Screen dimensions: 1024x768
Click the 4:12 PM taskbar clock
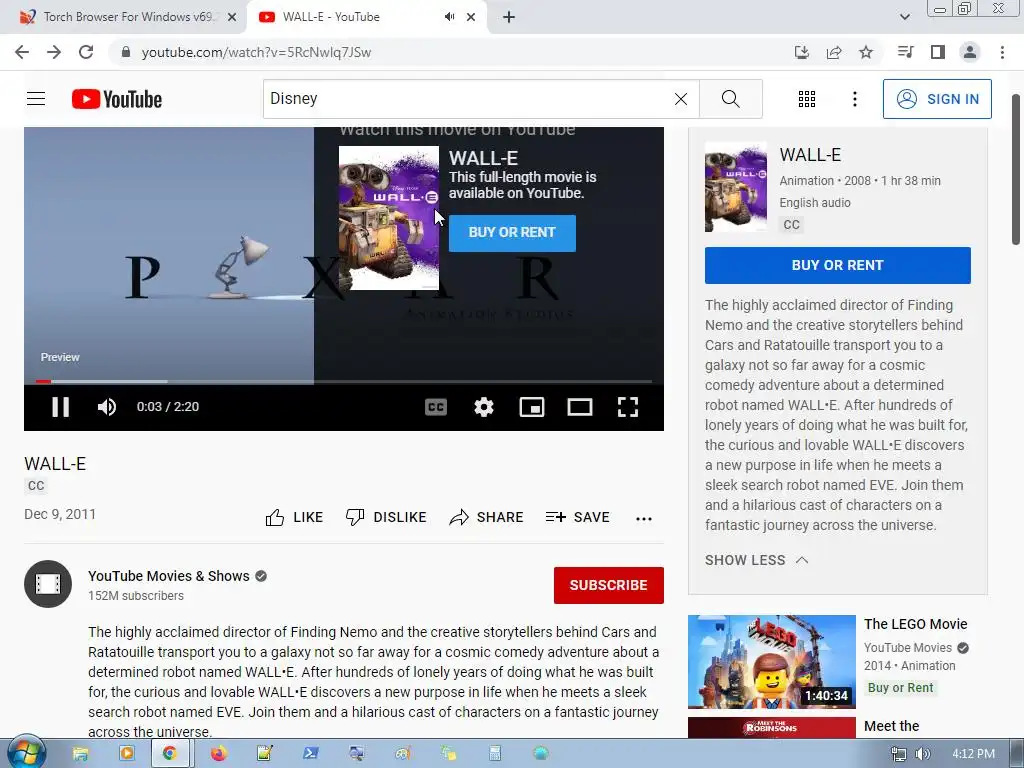tap(973, 754)
